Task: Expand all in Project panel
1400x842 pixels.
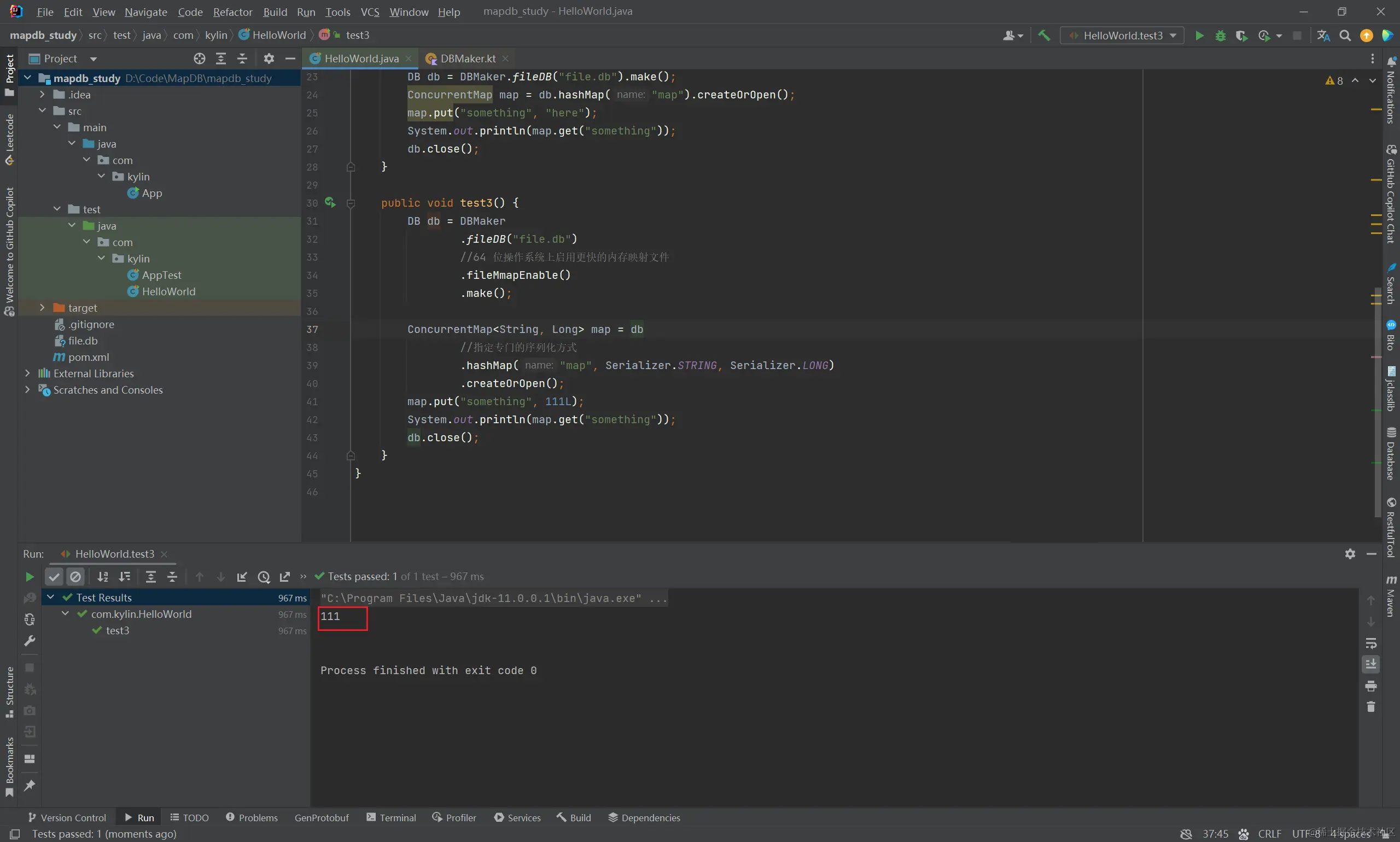Action: (x=221, y=59)
